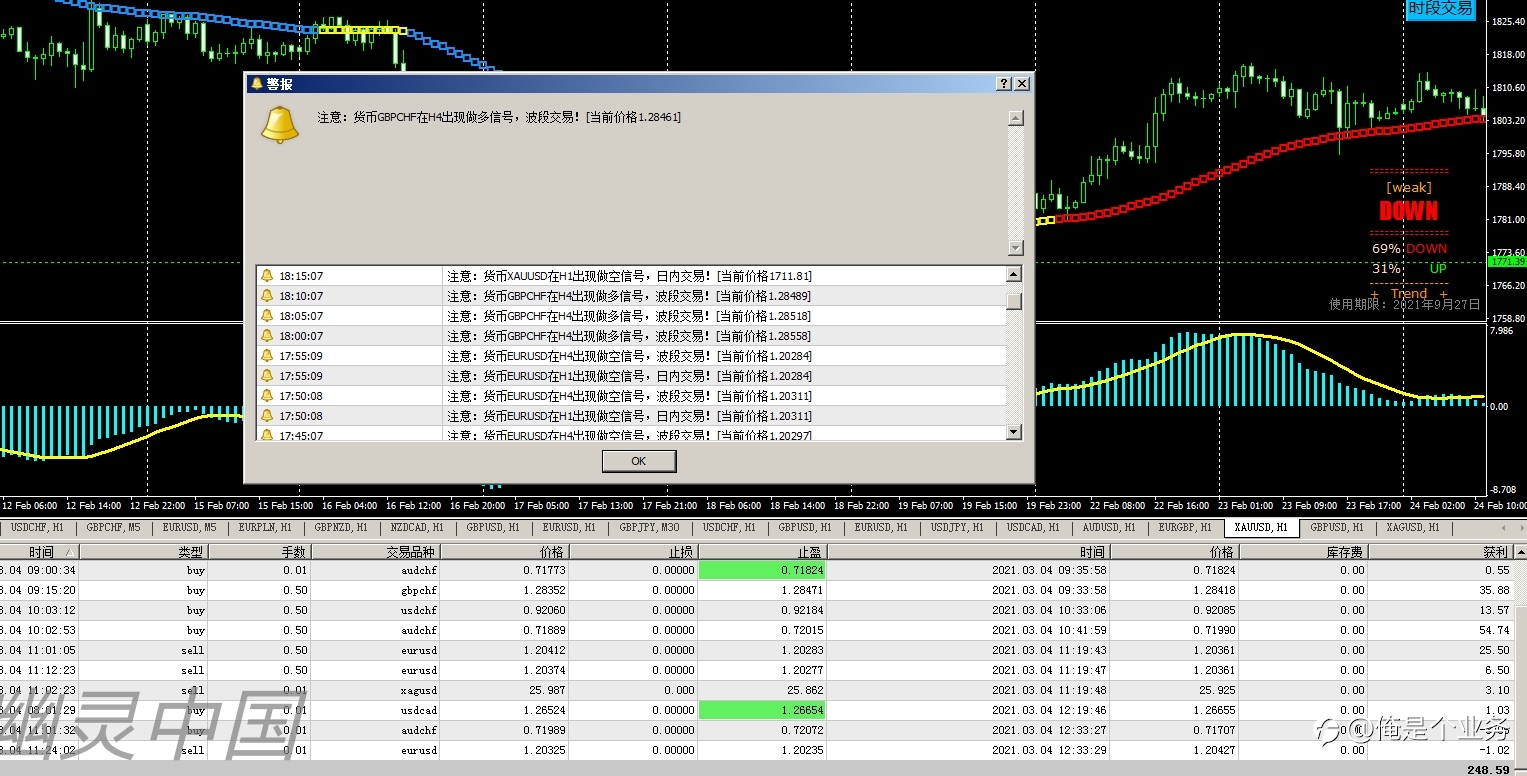This screenshot has width=1527, height=776.
Task: Open the USDCAD,H1 chart tab
Action: coord(1033,527)
